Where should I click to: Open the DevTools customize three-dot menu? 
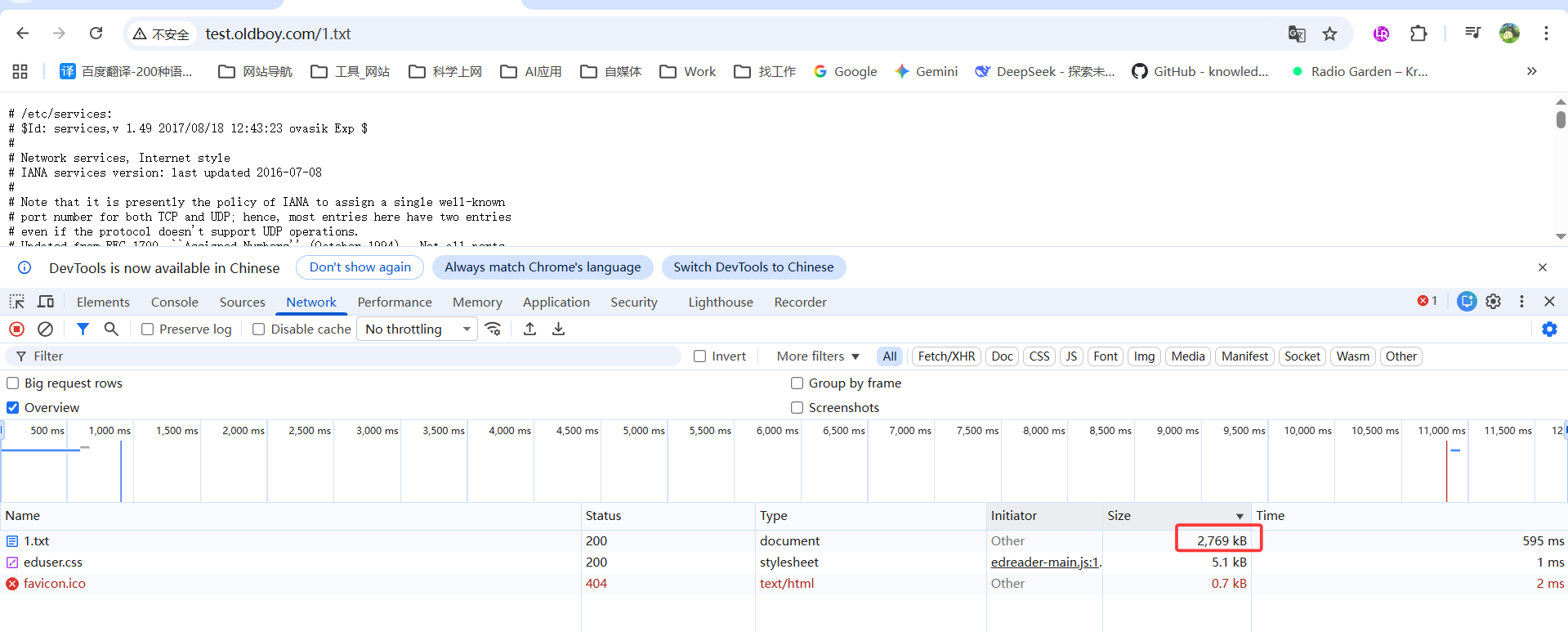pyautogui.click(x=1521, y=302)
